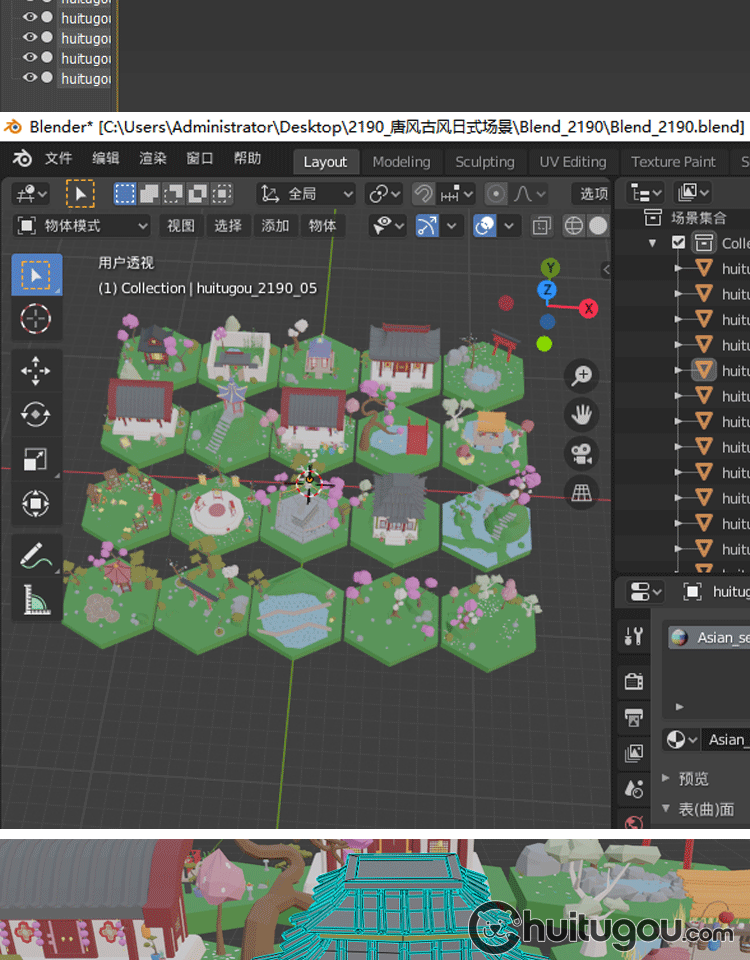
Task: Open the 编辑 menu
Action: [105, 159]
